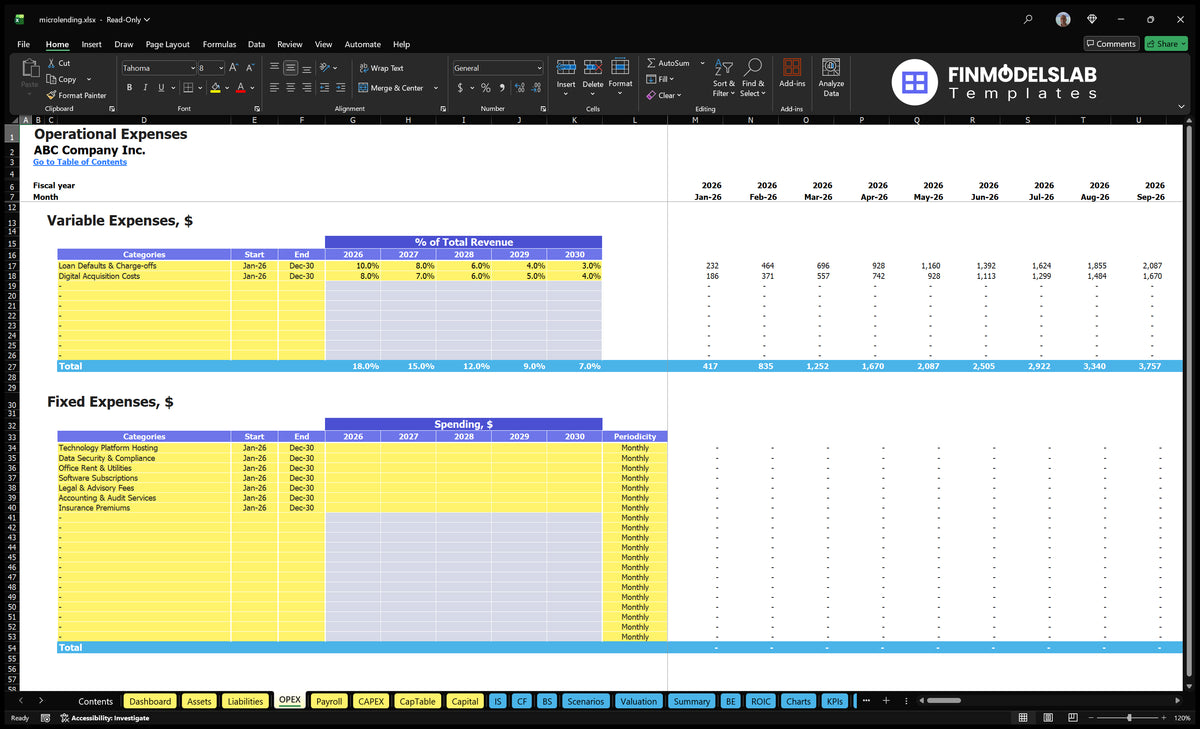Open Find & Select
Viewport: 1200px width, 729px height.
753,77
